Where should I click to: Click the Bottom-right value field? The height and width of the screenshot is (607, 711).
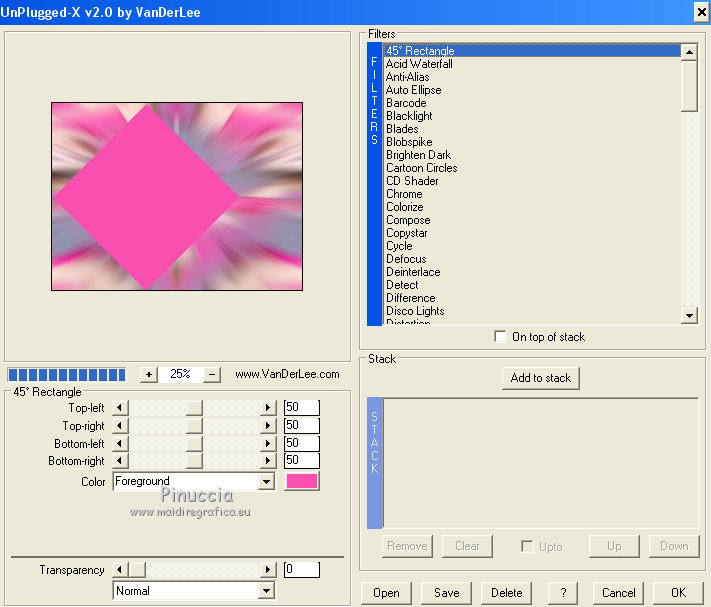[302, 461]
